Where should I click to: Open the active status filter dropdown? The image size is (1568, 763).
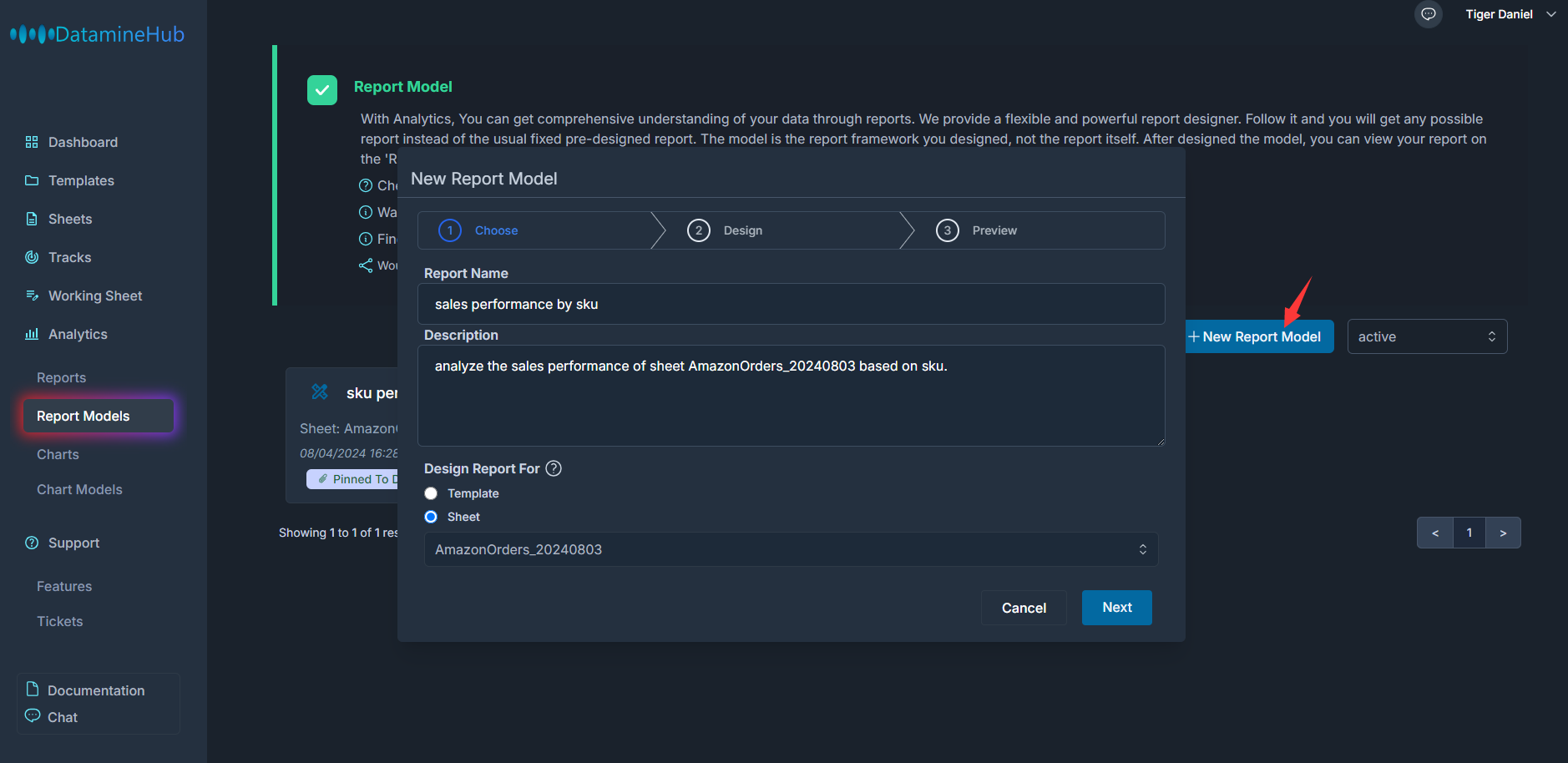[x=1427, y=336]
